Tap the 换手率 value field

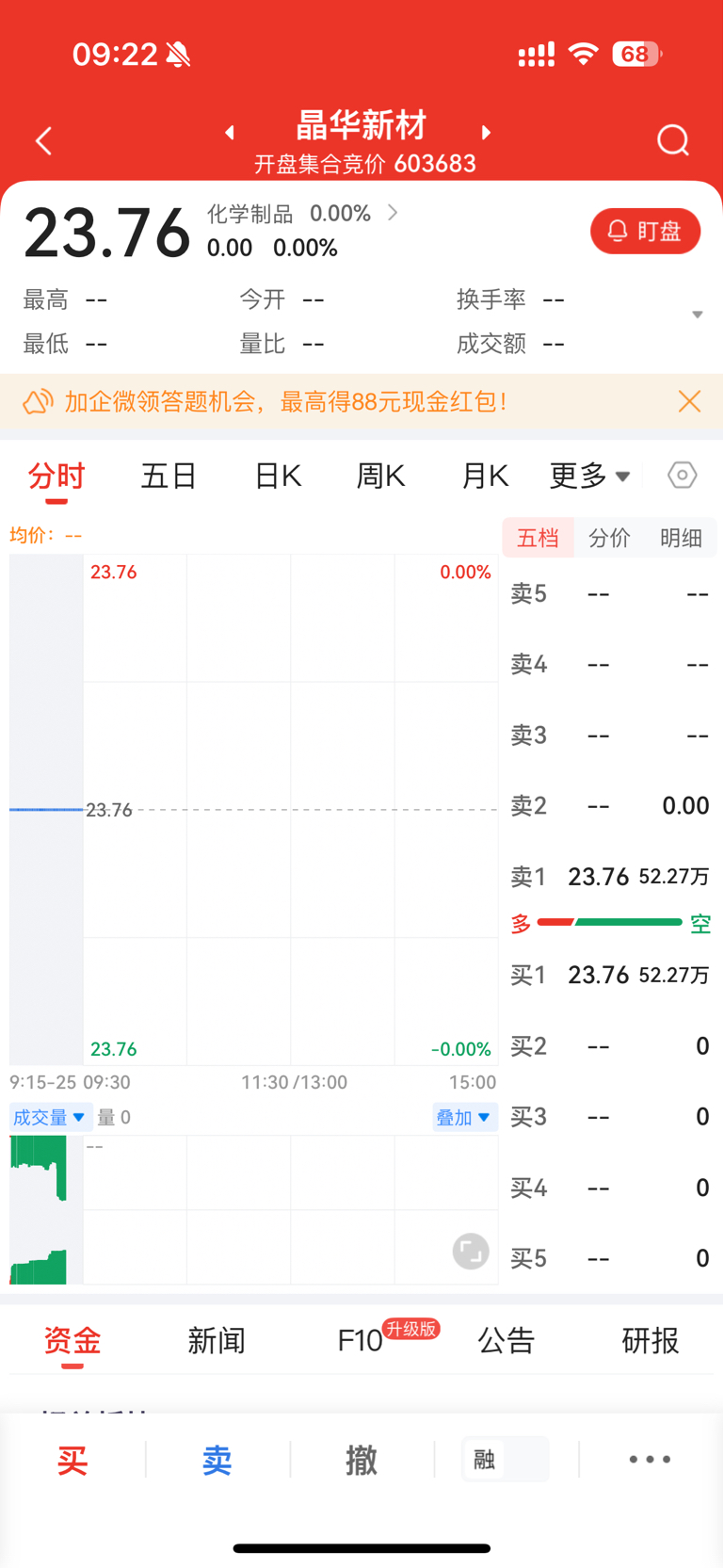(x=555, y=299)
